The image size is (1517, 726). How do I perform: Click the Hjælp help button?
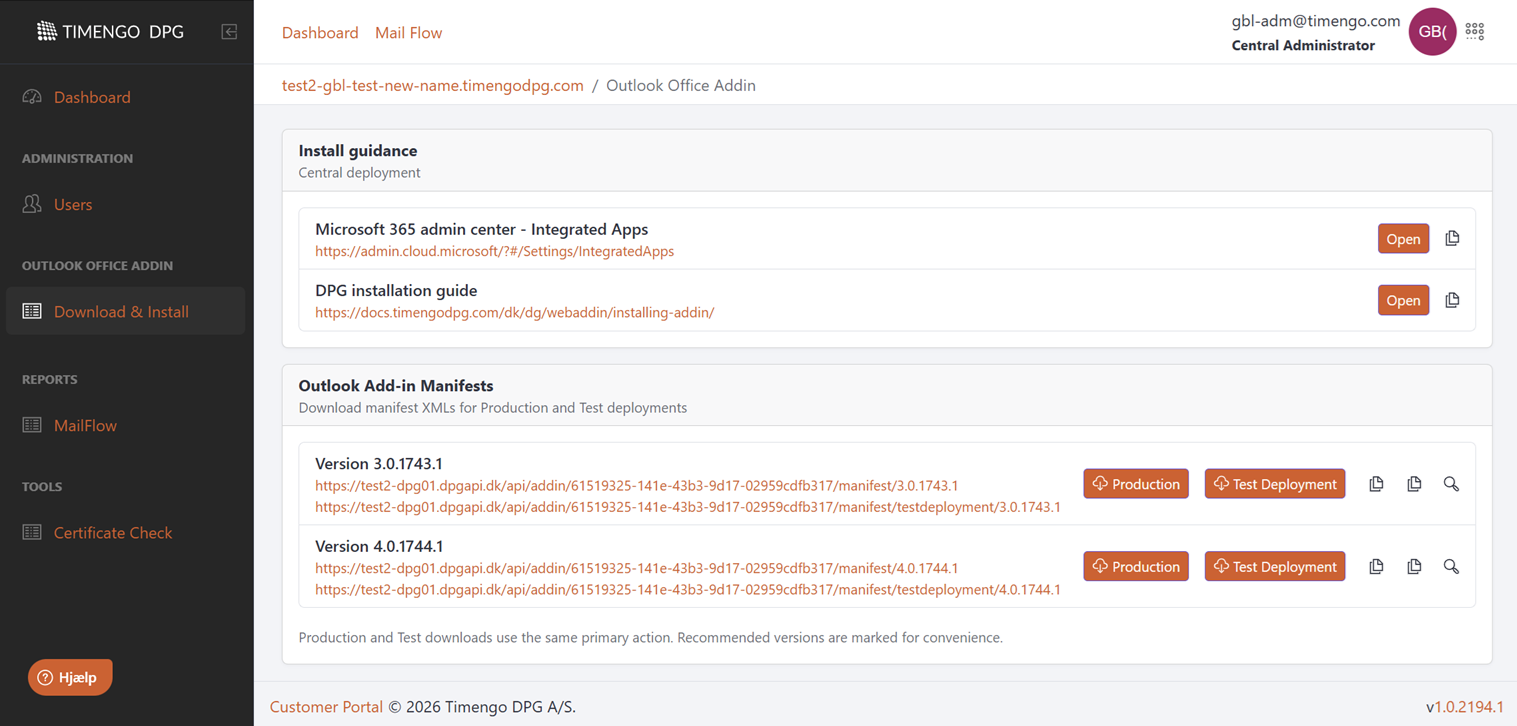[x=70, y=678]
